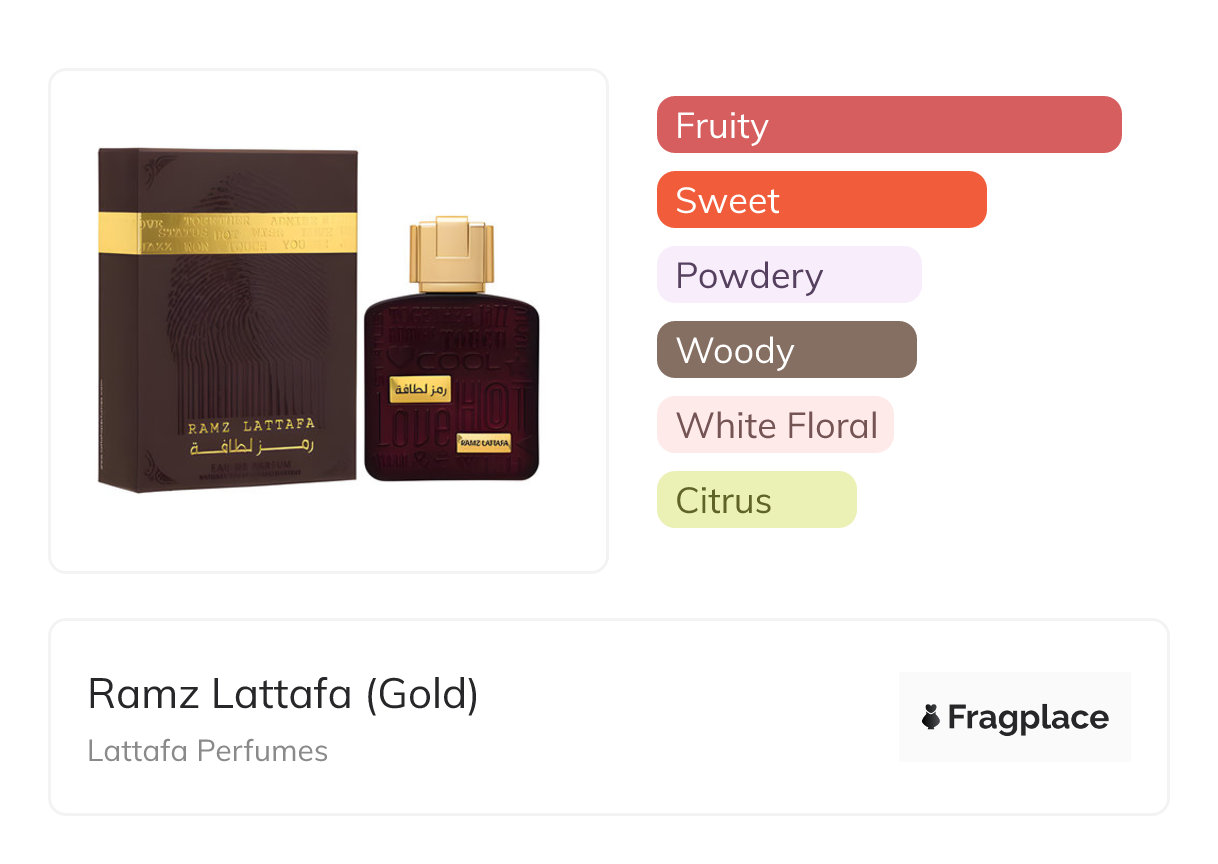This screenshot has width=1218, height=864.
Task: Select the Sweet accord bar
Action: pyautogui.click(x=821, y=200)
